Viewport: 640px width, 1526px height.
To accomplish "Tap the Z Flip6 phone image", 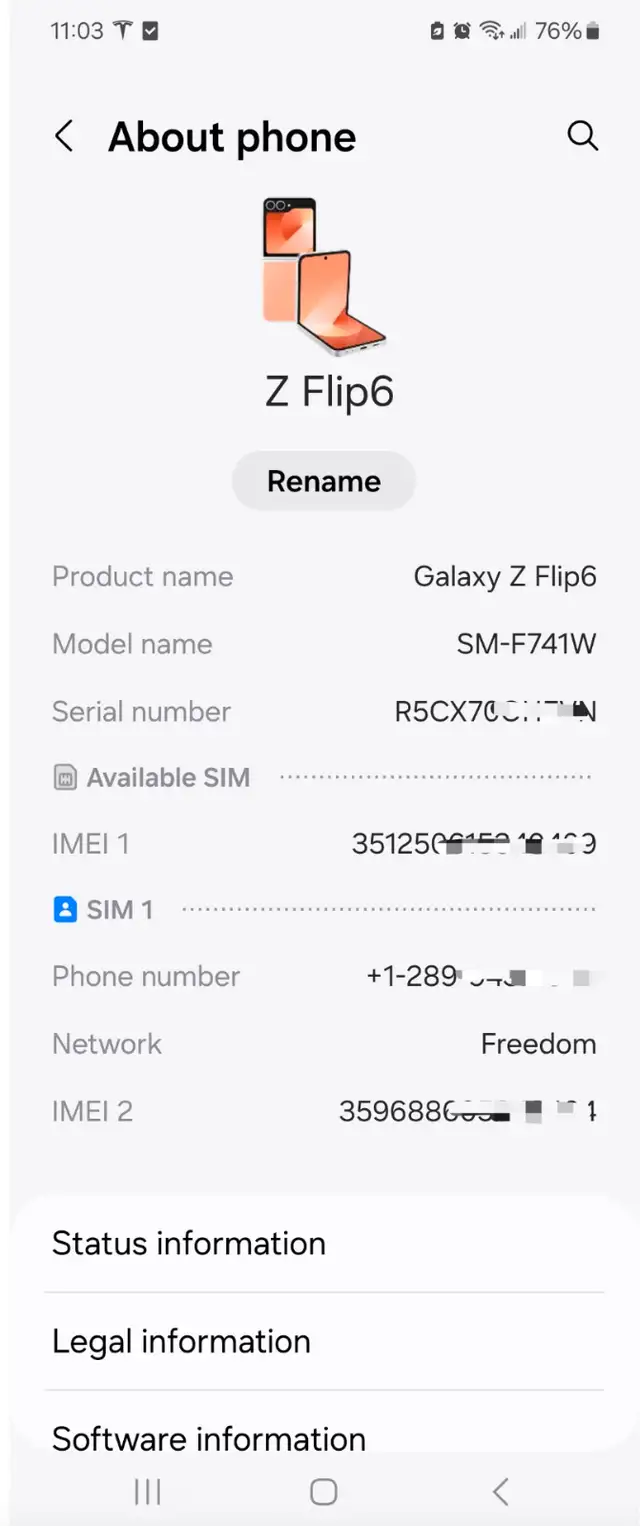I will pos(323,274).
